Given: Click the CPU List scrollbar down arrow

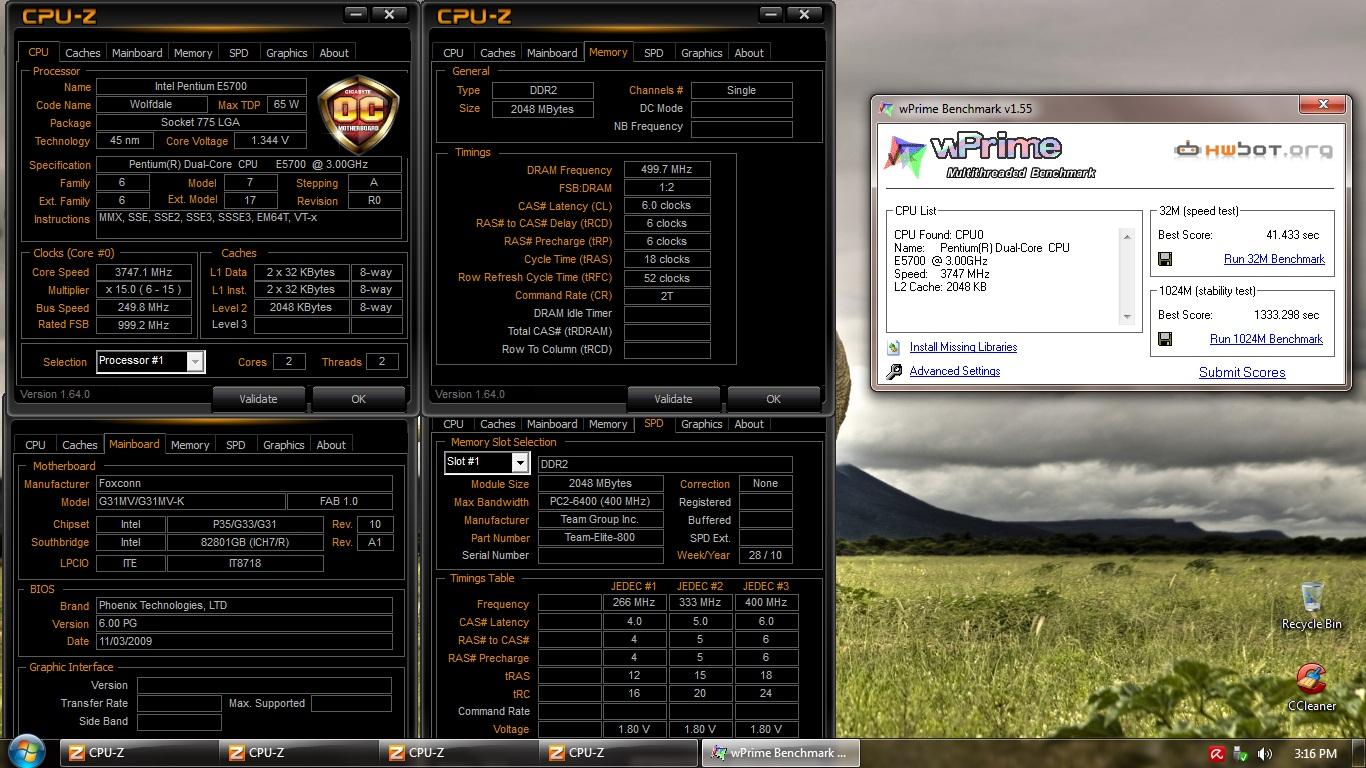Looking at the screenshot, I should pyautogui.click(x=1127, y=317).
